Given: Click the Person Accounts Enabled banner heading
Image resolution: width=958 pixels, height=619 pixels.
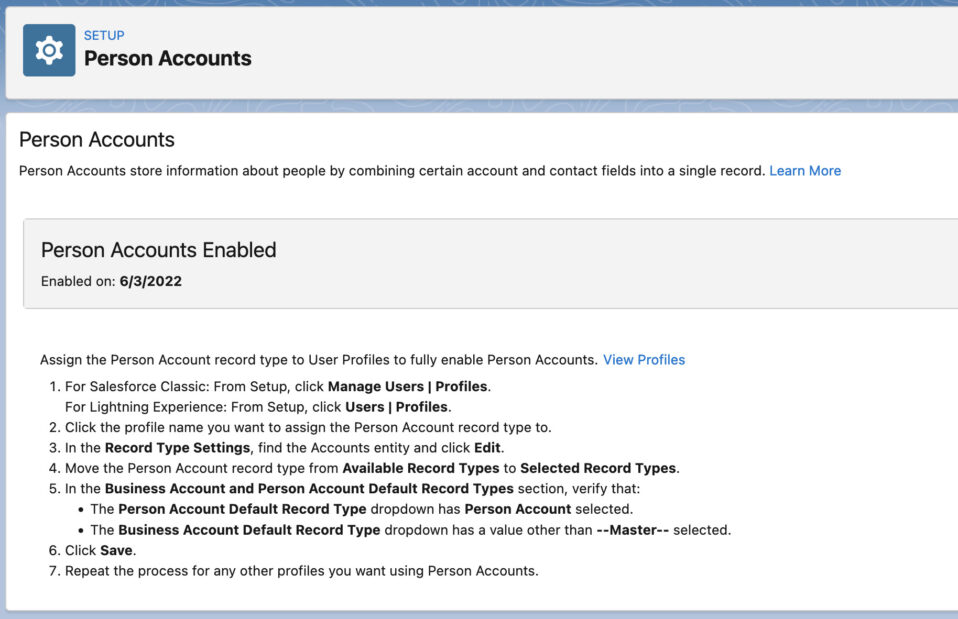Looking at the screenshot, I should [x=157, y=250].
